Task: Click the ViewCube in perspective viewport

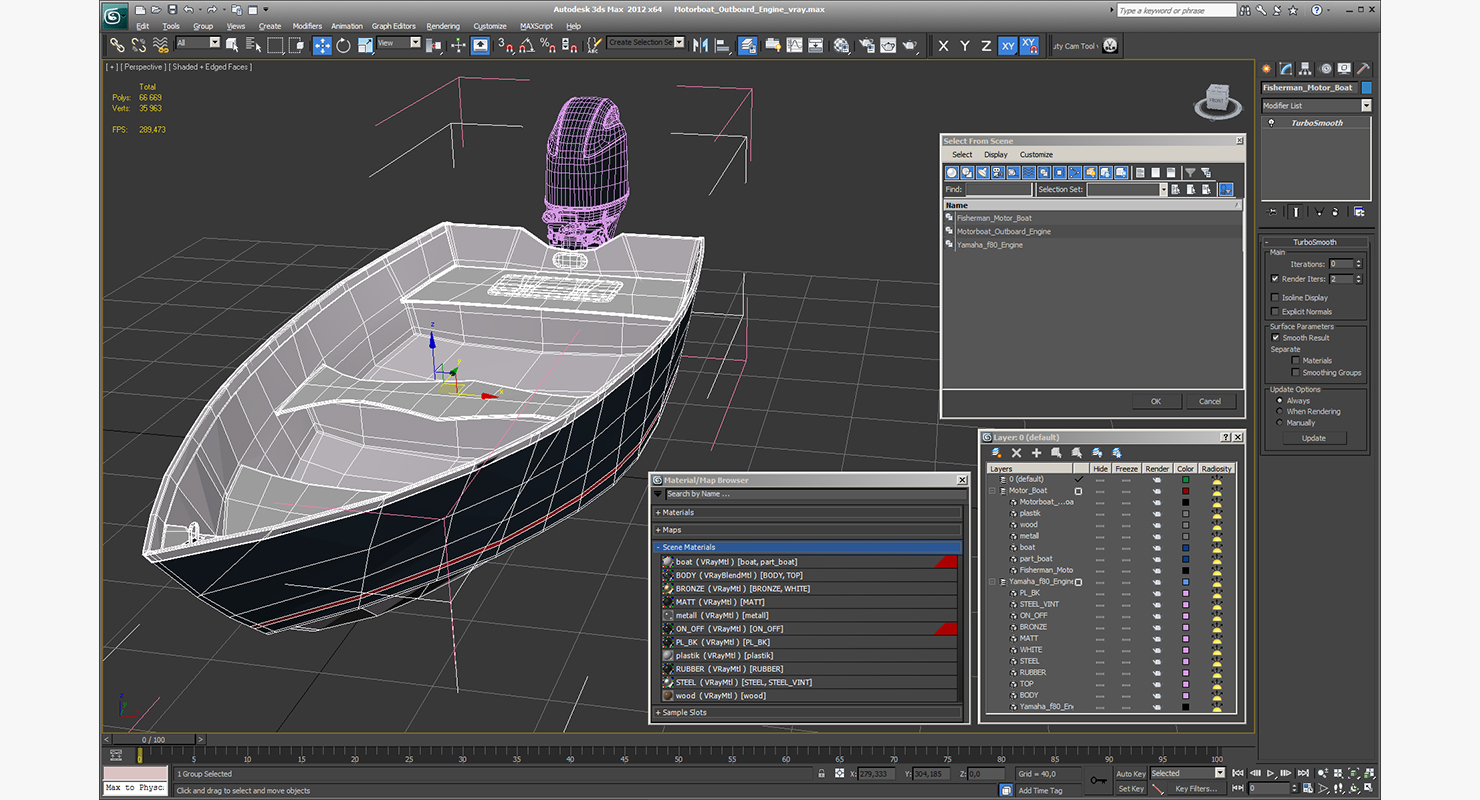Action: (1216, 99)
